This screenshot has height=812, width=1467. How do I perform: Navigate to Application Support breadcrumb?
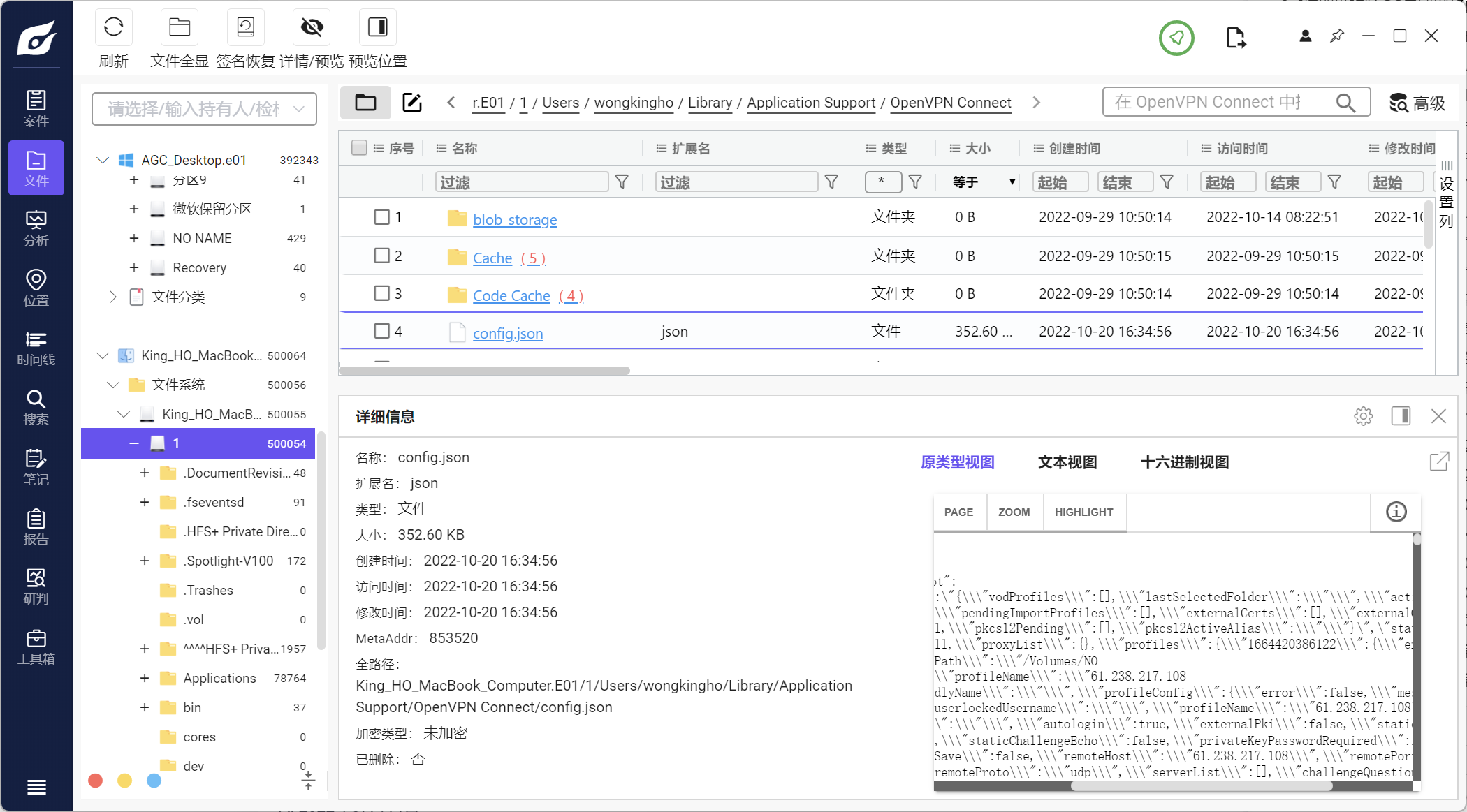pyautogui.click(x=811, y=103)
